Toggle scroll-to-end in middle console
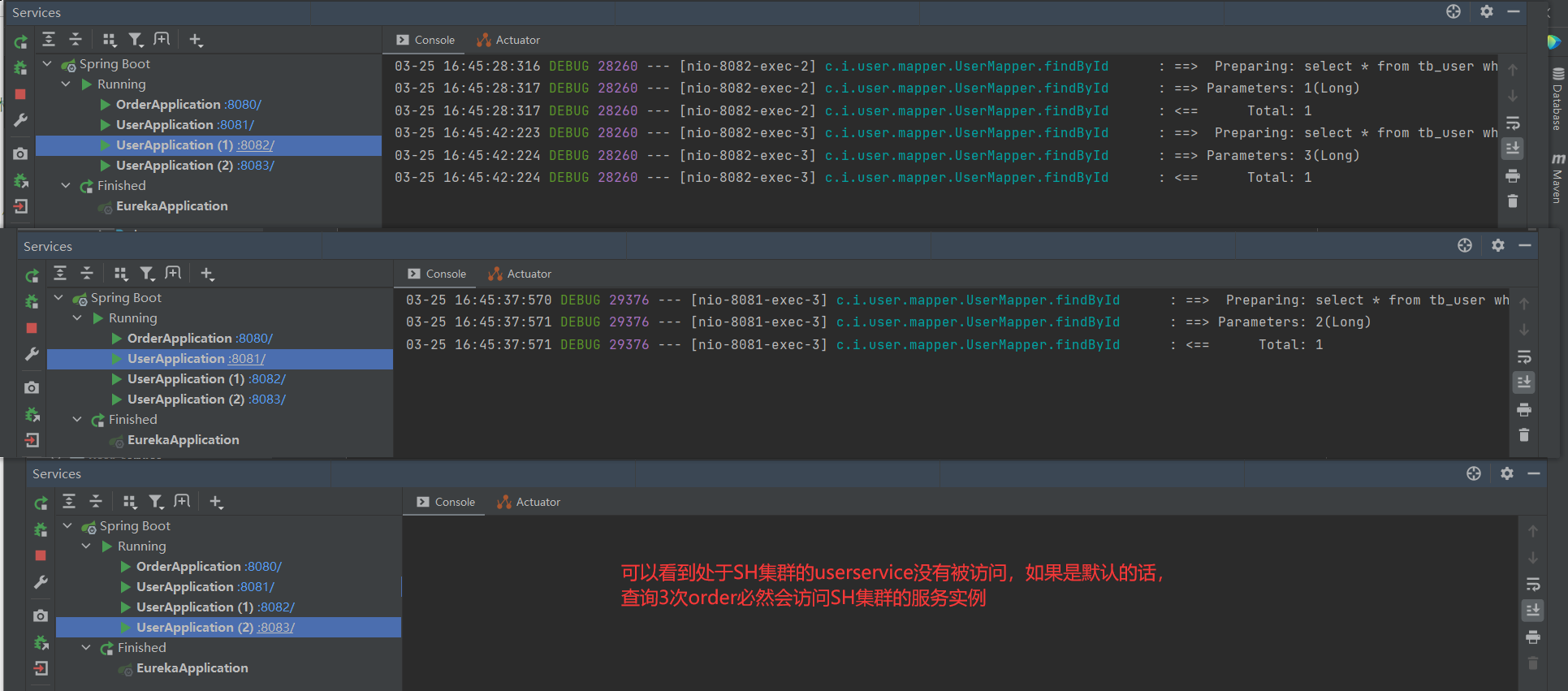The width and height of the screenshot is (1568, 691). tap(1524, 382)
